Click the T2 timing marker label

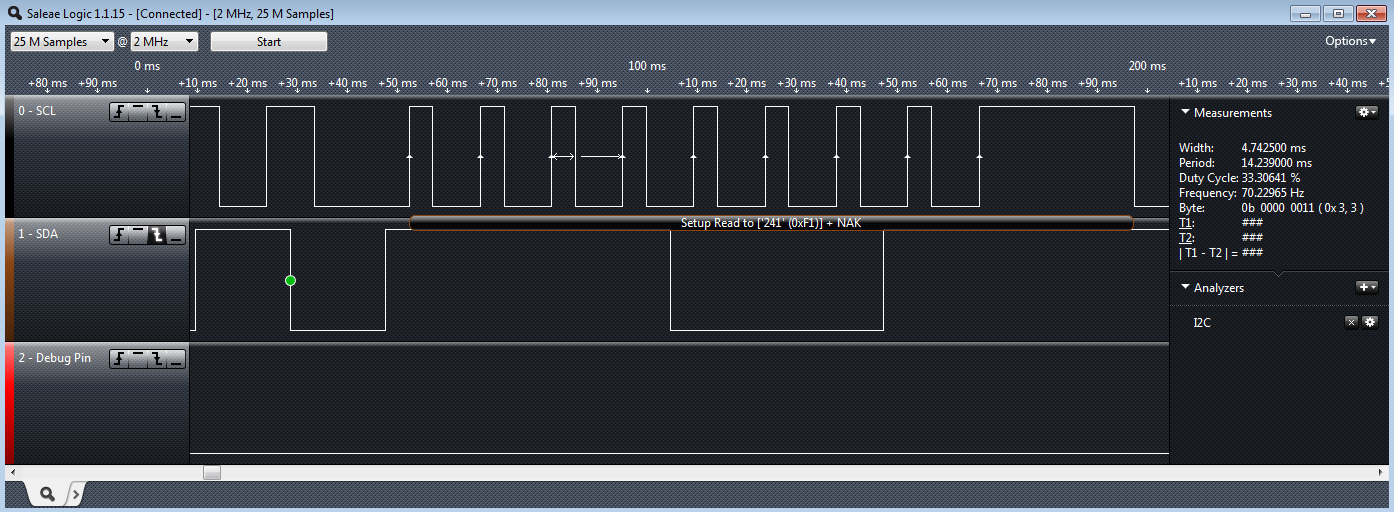click(x=1186, y=238)
